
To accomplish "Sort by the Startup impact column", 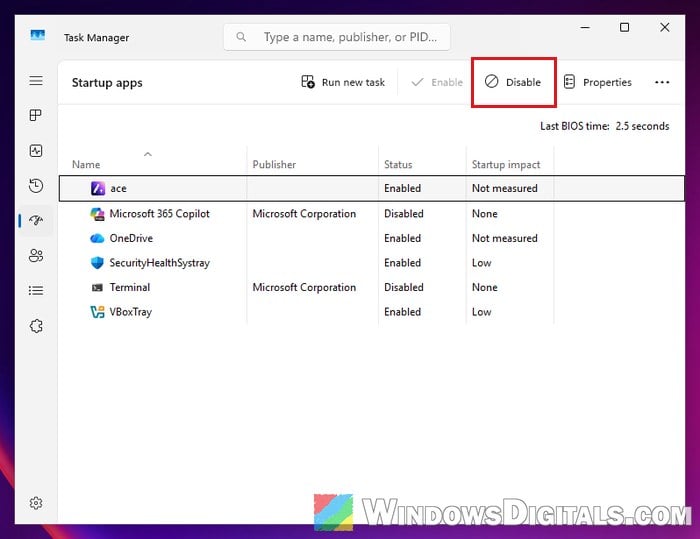I will click(506, 165).
